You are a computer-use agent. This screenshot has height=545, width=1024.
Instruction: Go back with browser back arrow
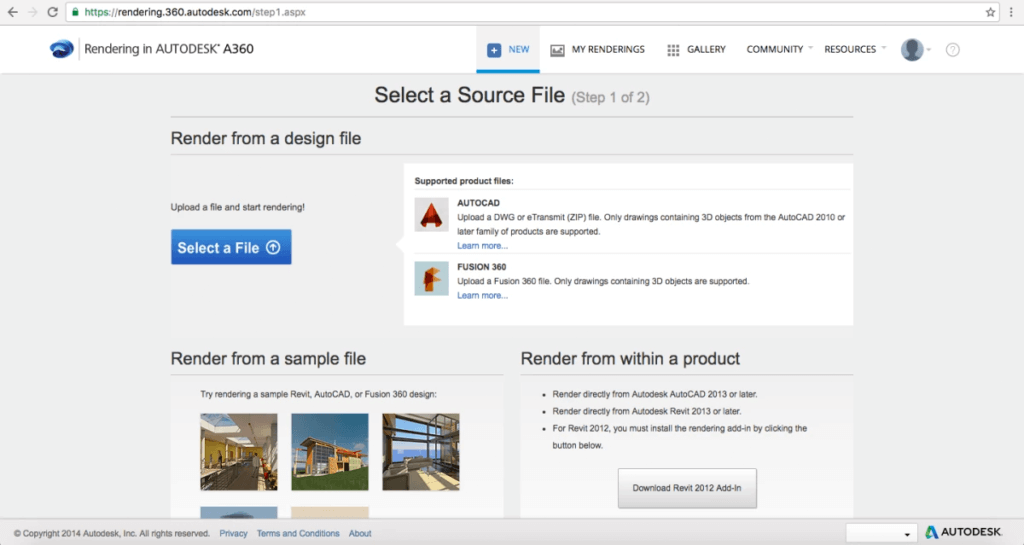pyautogui.click(x=12, y=12)
